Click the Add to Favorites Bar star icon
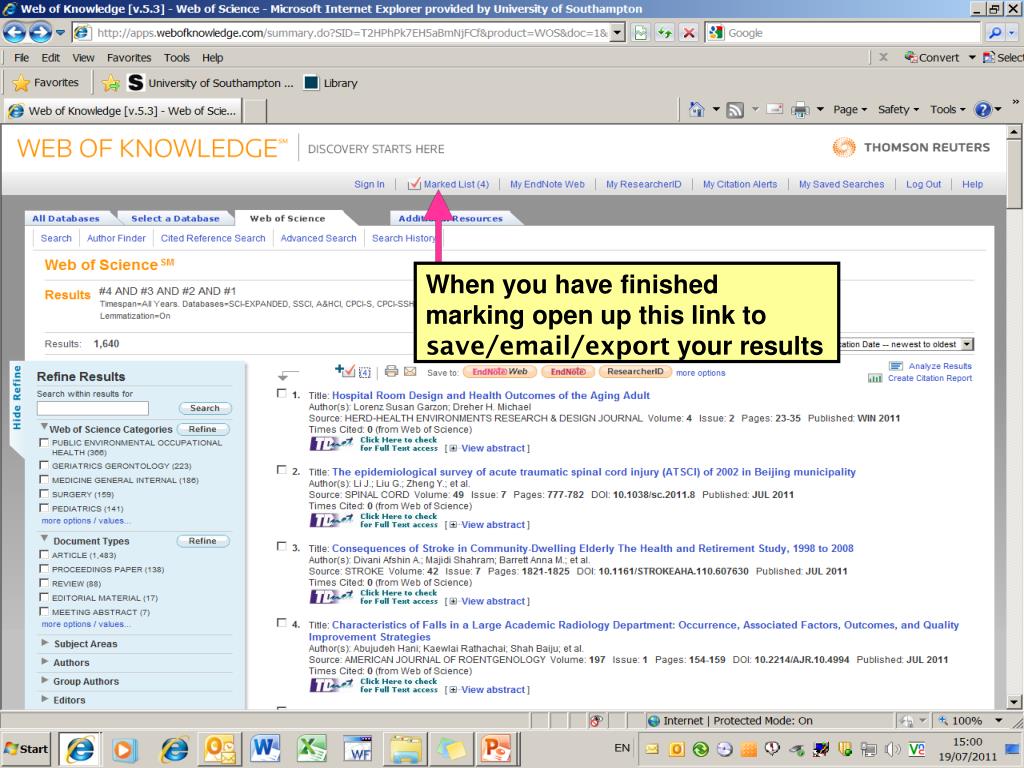The width and height of the screenshot is (1024, 768). click(110, 83)
